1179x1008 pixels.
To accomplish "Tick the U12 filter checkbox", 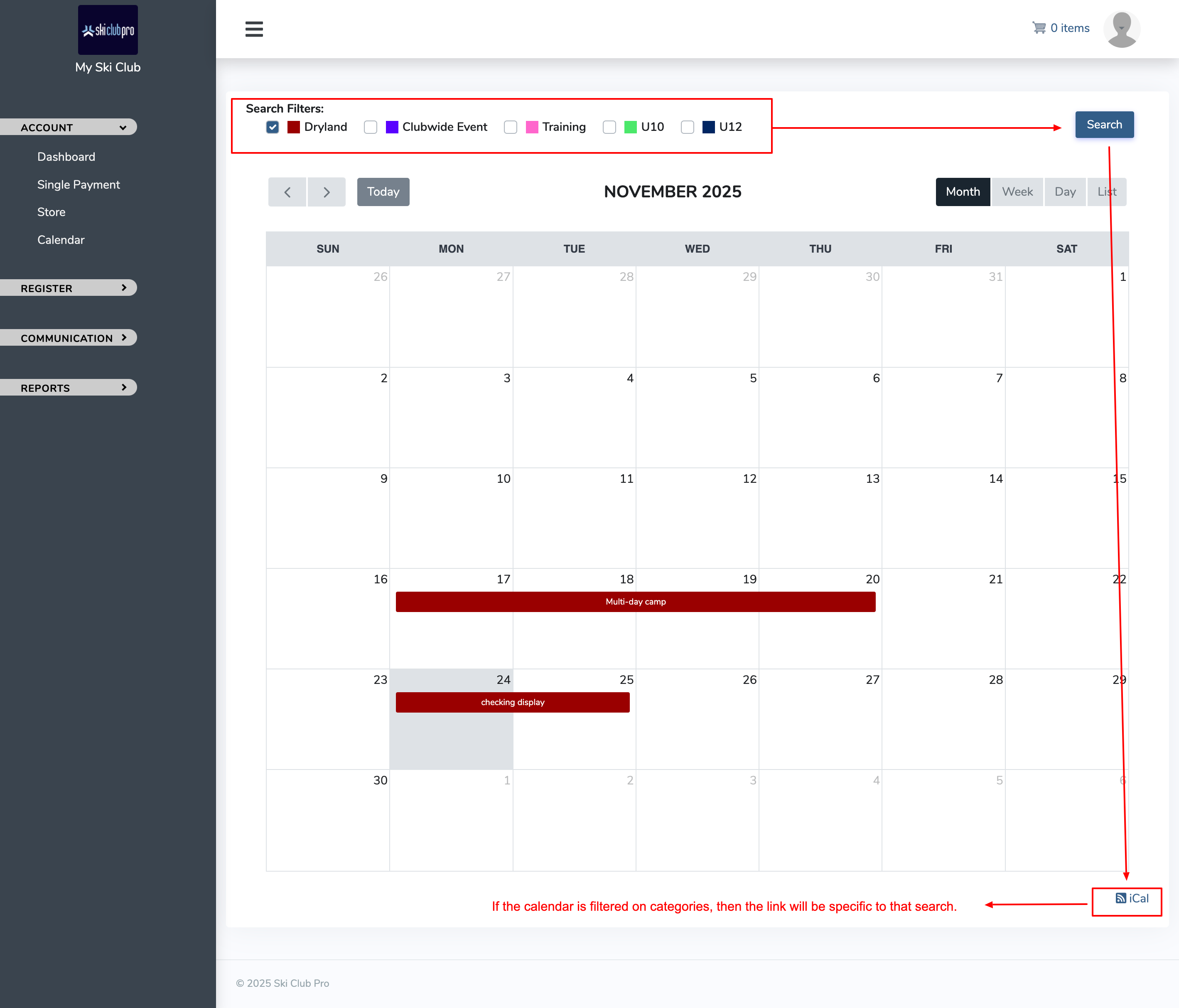I will point(688,127).
